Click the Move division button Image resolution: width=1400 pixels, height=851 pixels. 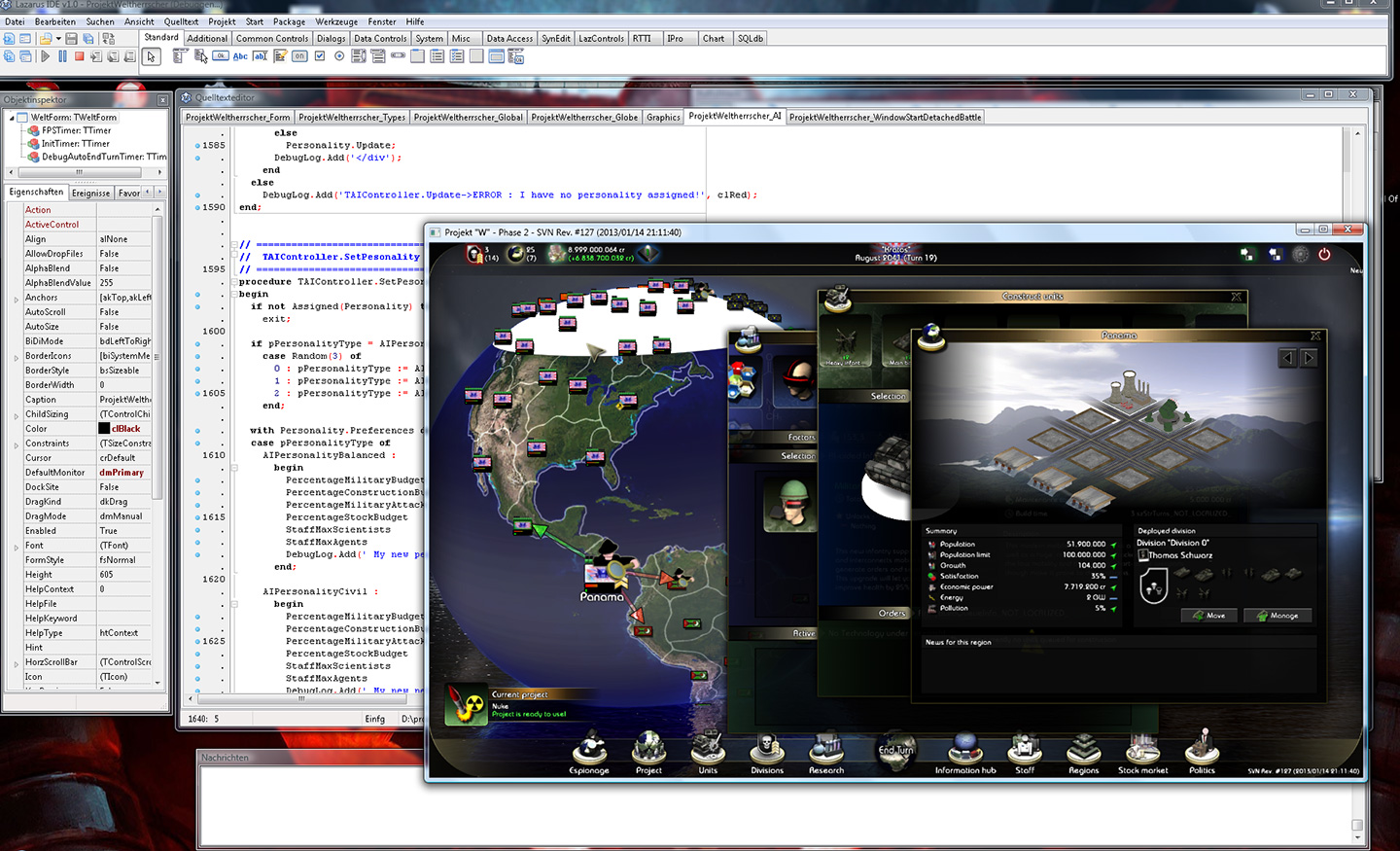(1208, 616)
